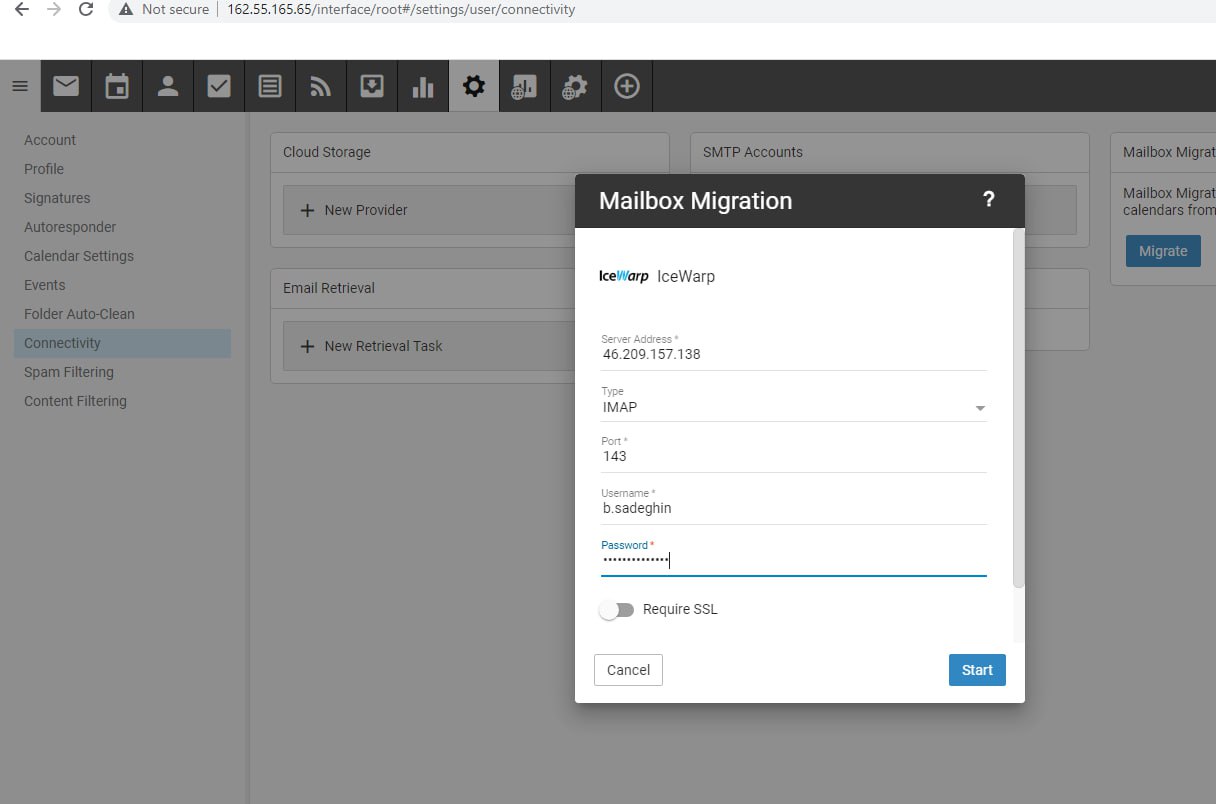Select Spam Filtering in the sidebar

[x=69, y=372]
